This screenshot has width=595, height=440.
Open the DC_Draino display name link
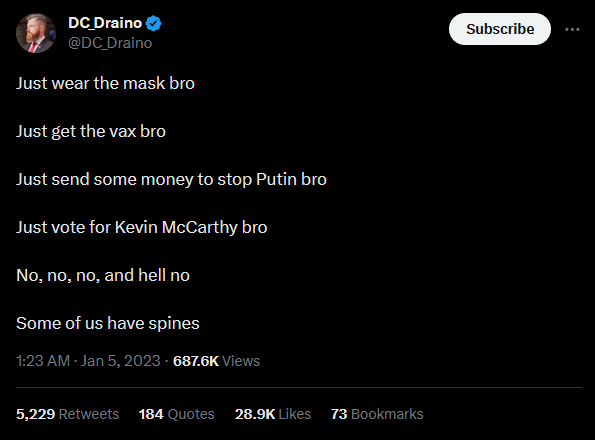pos(105,23)
